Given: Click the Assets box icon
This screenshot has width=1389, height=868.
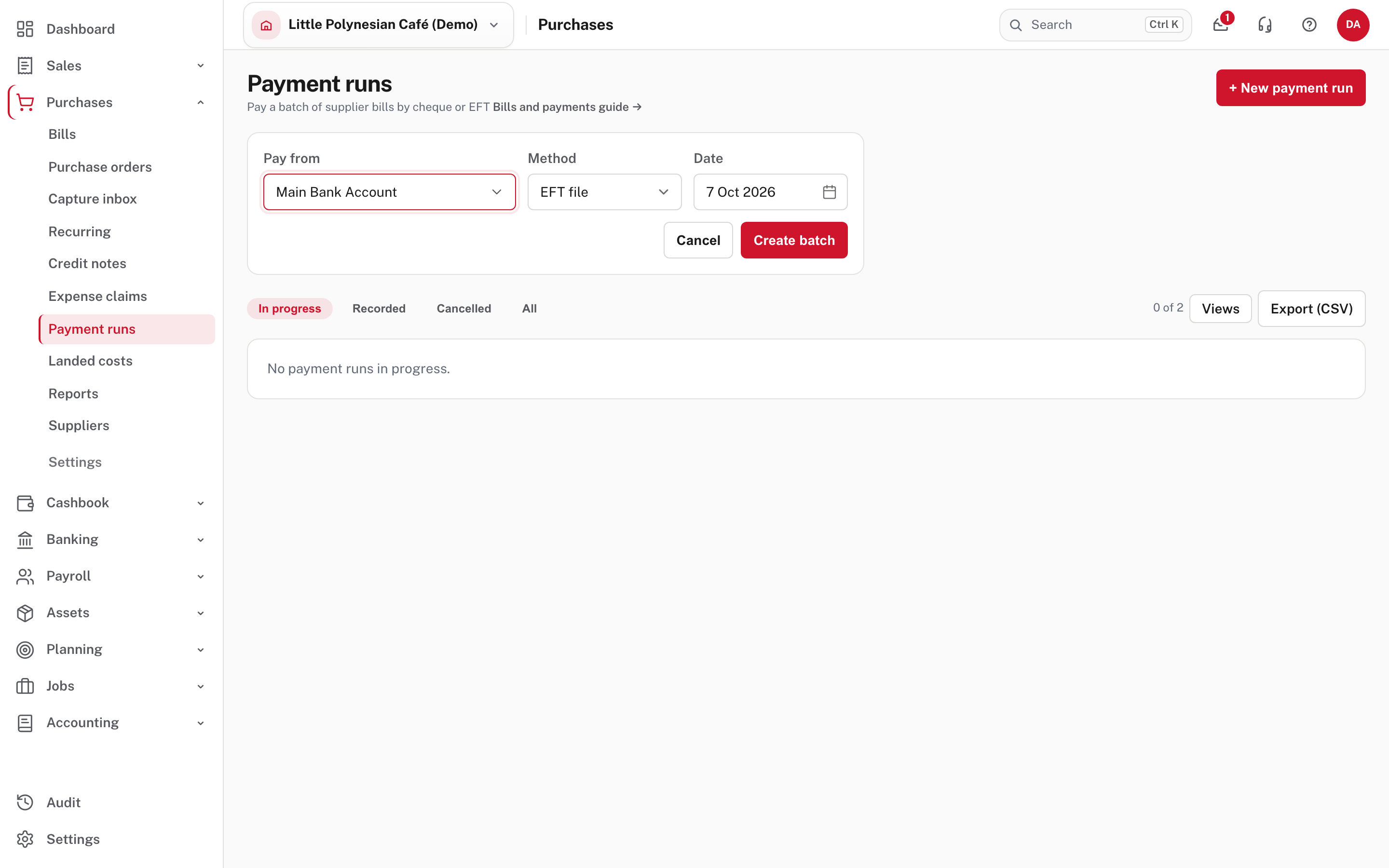Looking at the screenshot, I should [25, 613].
